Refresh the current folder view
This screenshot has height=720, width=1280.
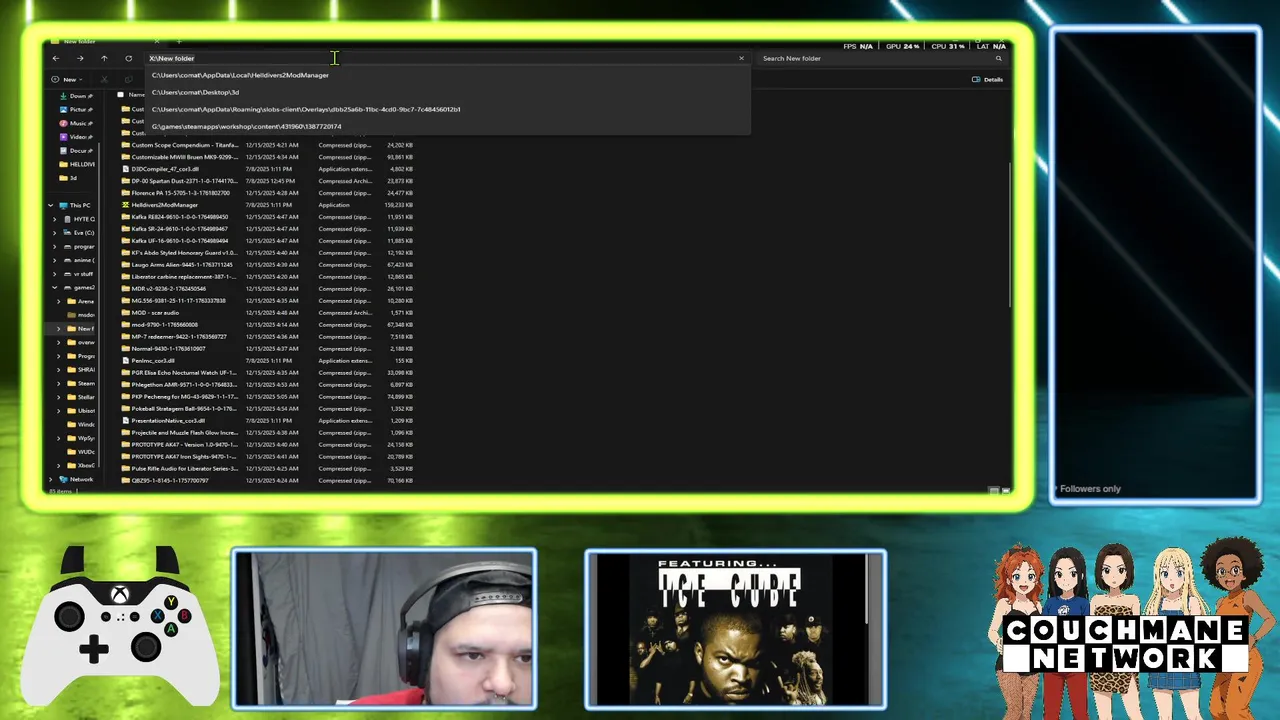(128, 58)
